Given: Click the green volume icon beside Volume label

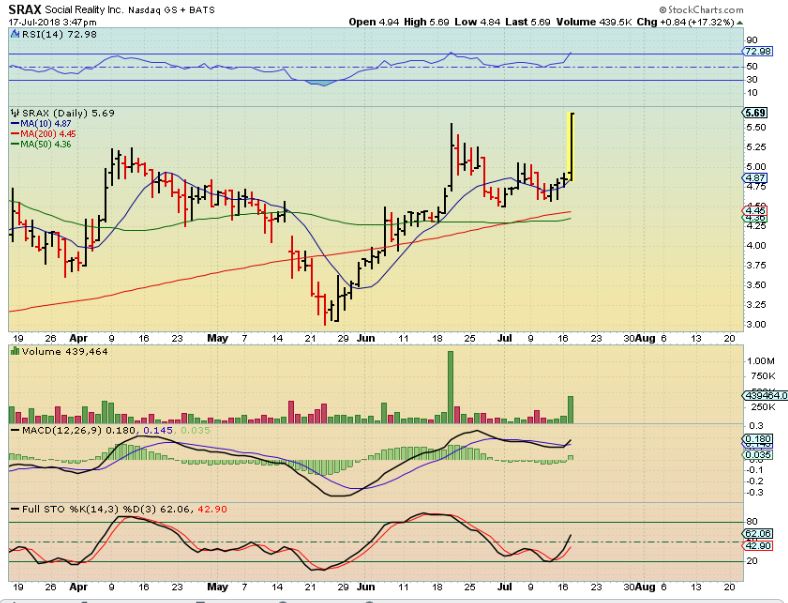Looking at the screenshot, I should [x=15, y=352].
